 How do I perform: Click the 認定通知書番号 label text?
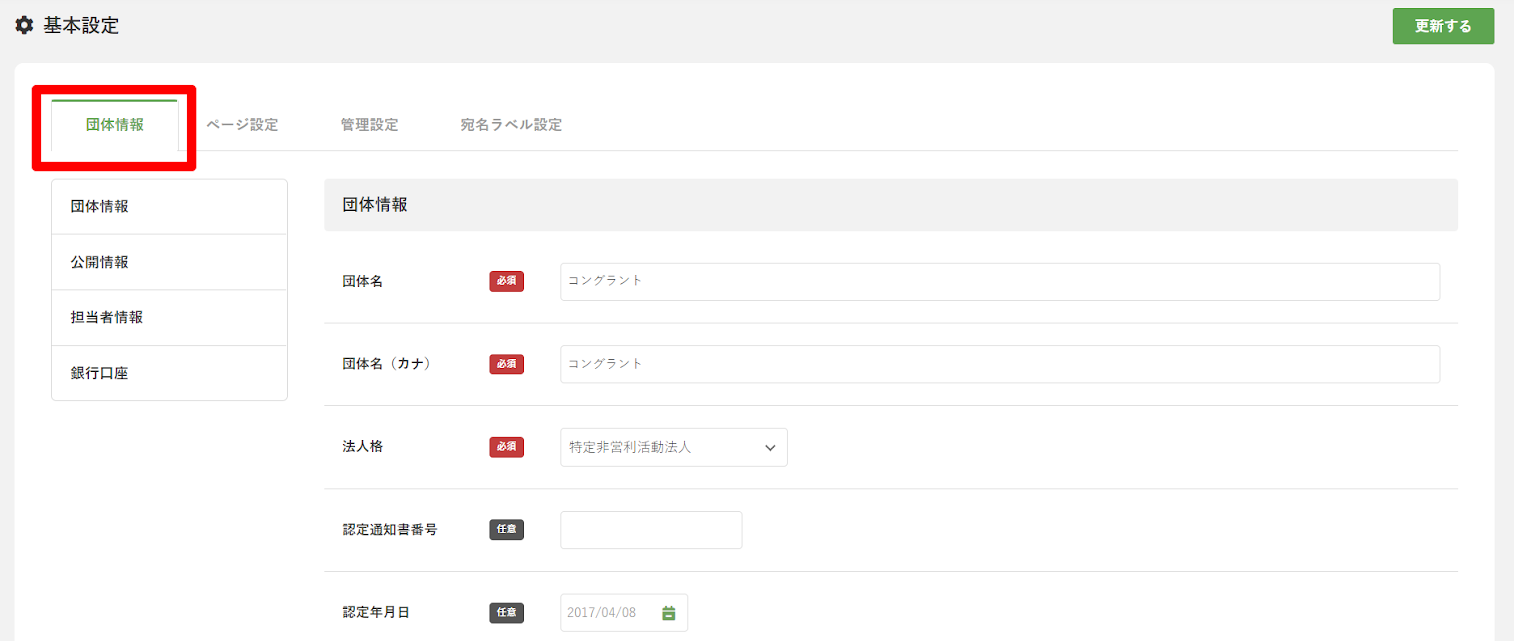coord(390,529)
